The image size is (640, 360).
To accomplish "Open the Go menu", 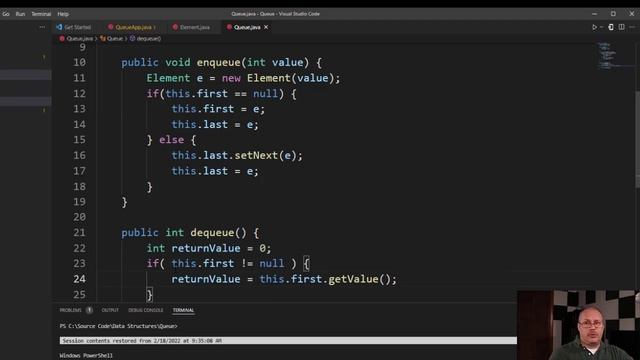I will click(x=6, y=14).
